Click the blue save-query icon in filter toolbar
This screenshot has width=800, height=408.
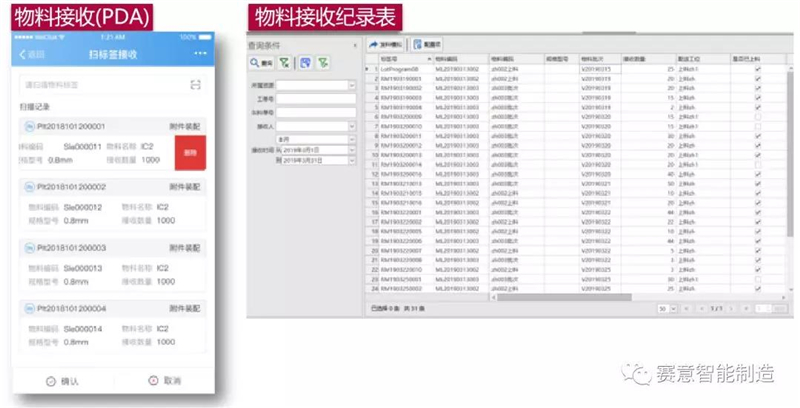tap(305, 63)
